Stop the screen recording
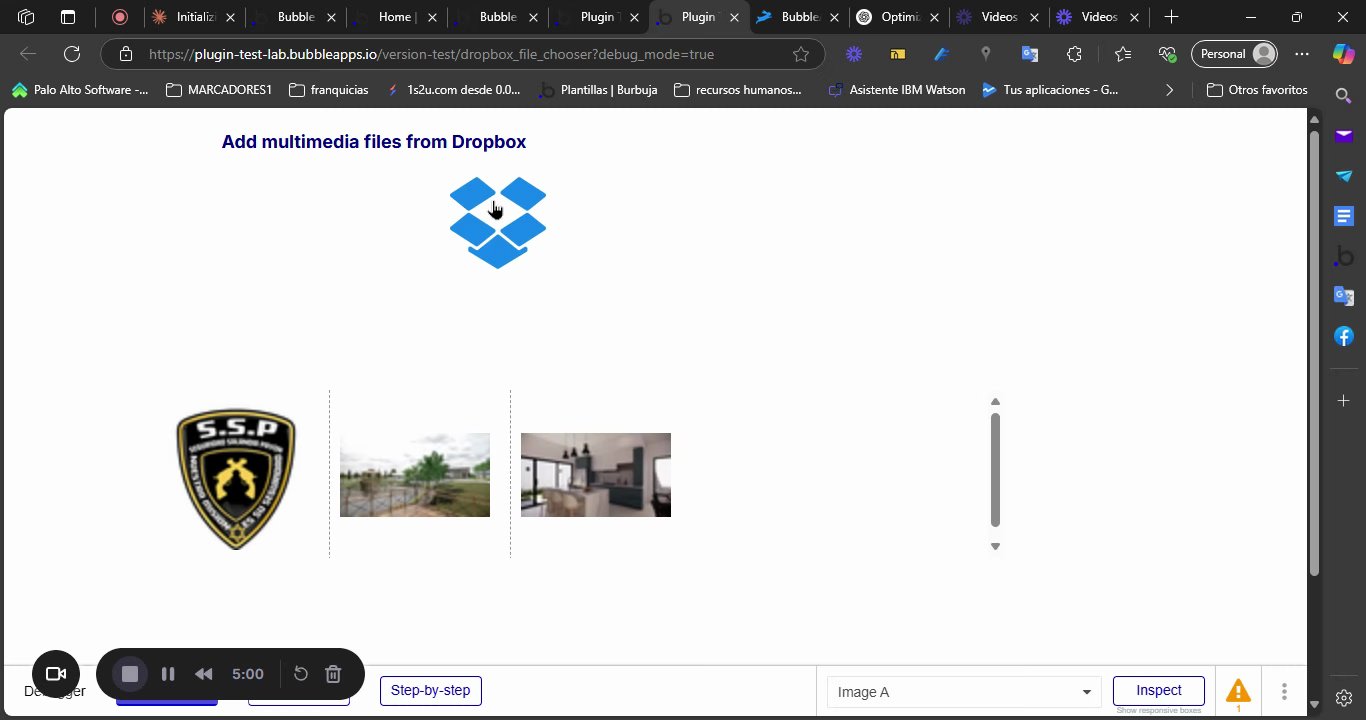Screen dimensions: 1366x720 (130, 674)
